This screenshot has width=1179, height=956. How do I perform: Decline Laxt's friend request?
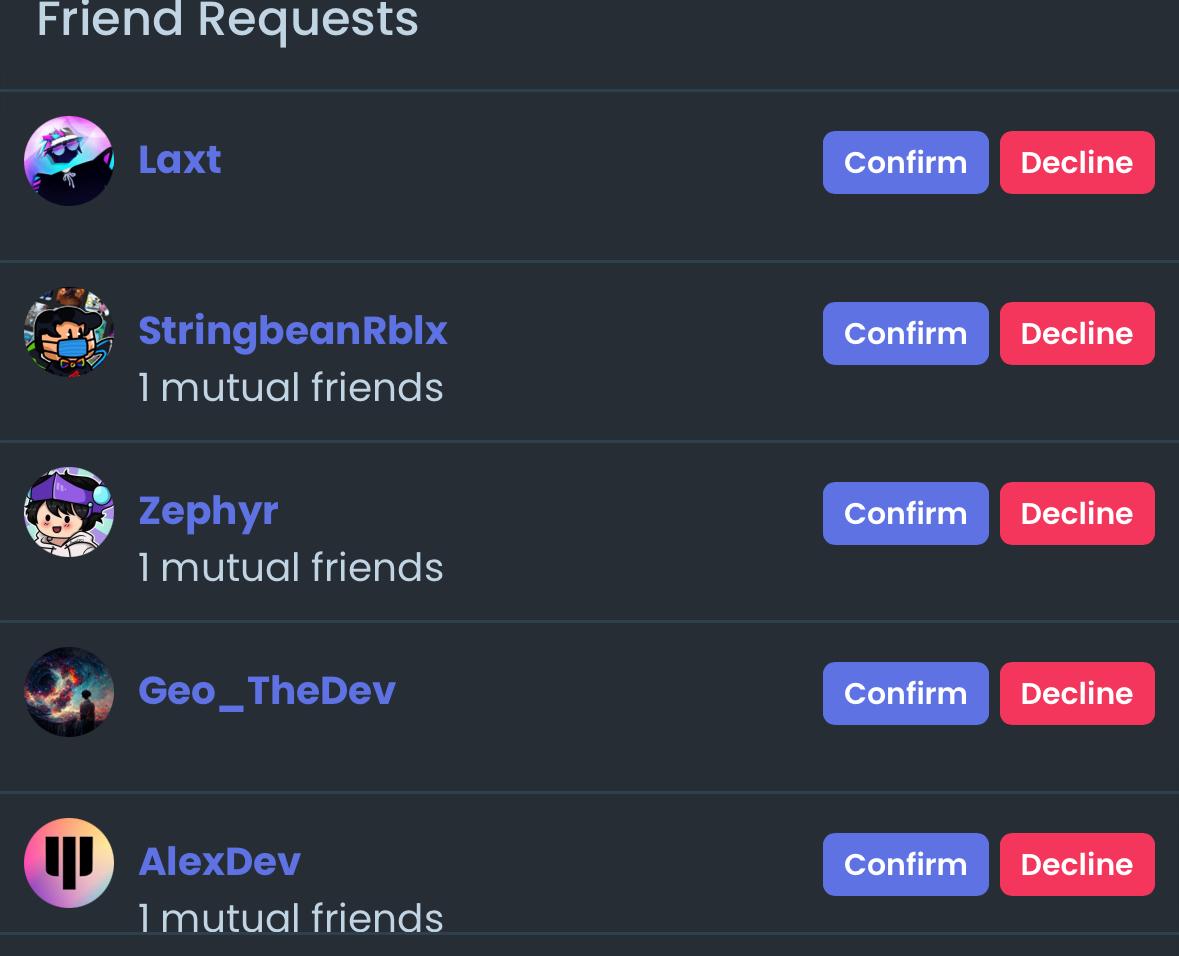click(x=1077, y=162)
